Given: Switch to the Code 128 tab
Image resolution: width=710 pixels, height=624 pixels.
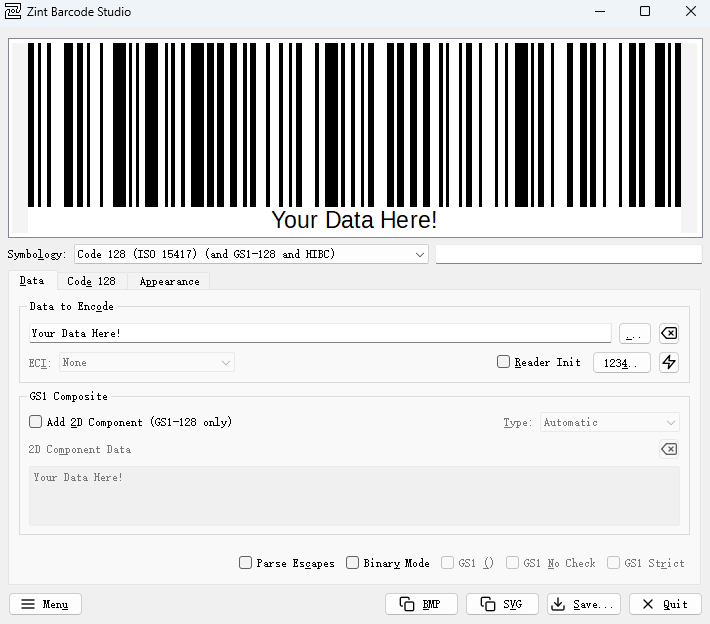Looking at the screenshot, I should tap(91, 282).
